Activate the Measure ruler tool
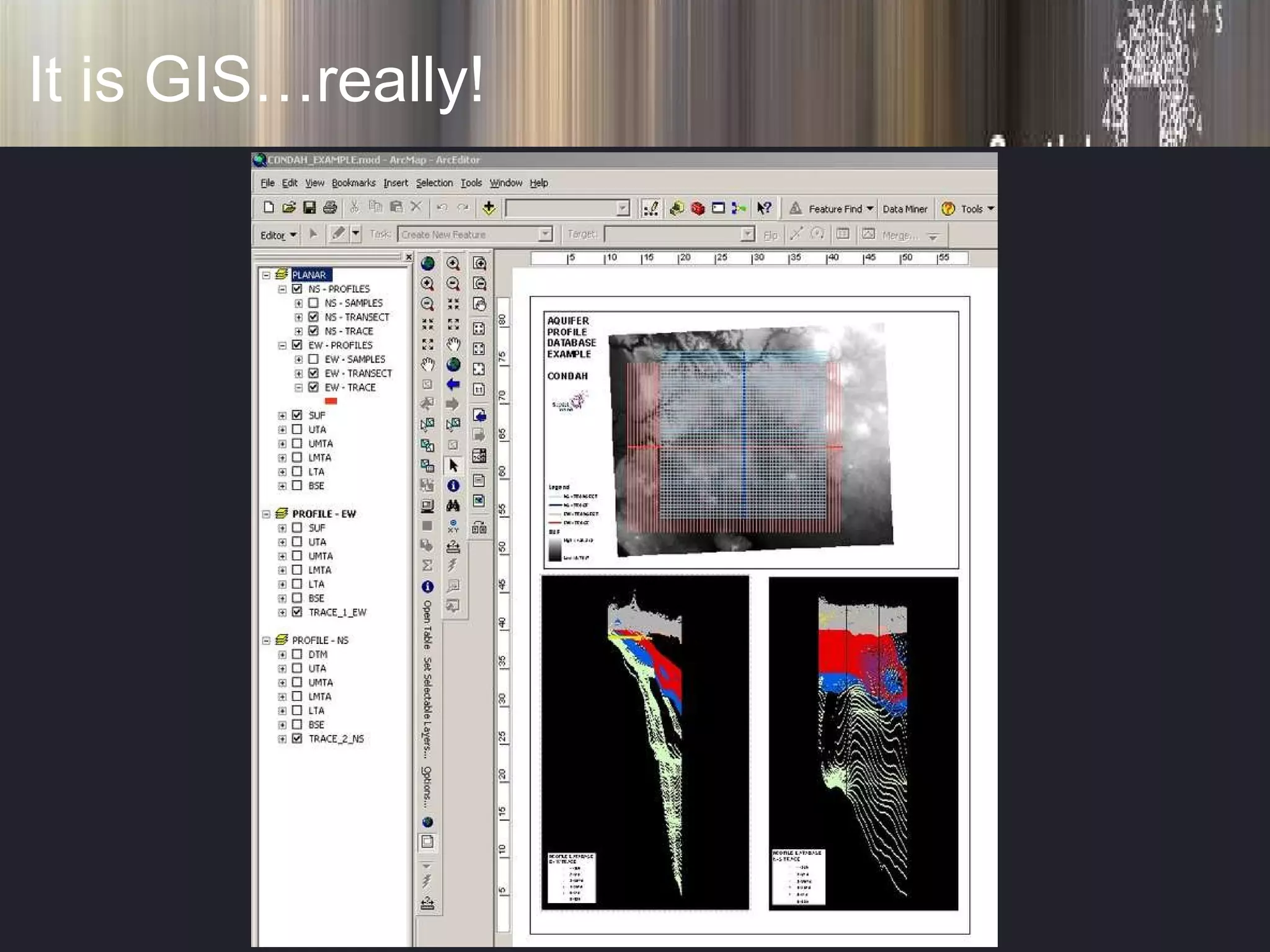 [x=453, y=547]
